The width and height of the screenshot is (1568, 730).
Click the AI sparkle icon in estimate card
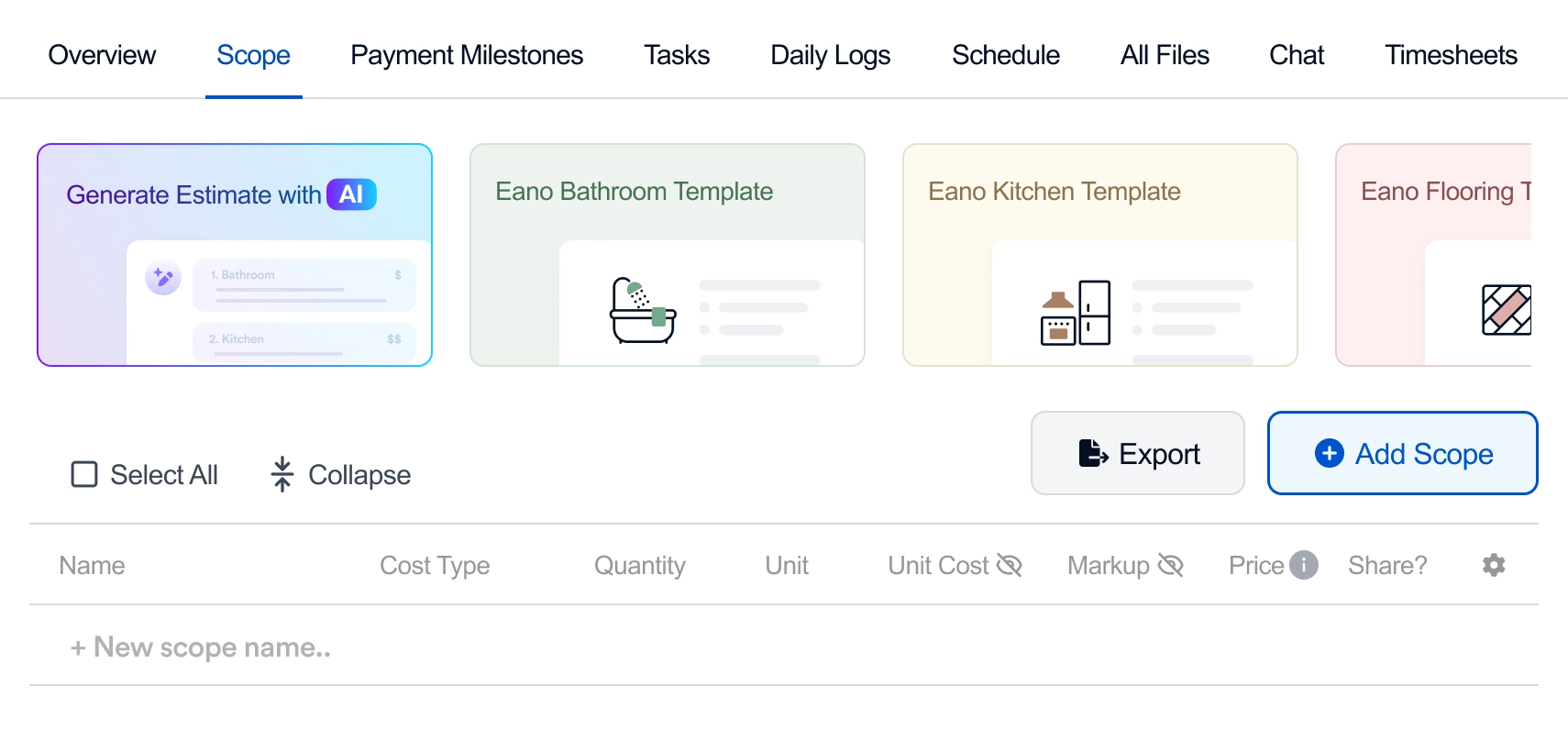click(x=163, y=277)
